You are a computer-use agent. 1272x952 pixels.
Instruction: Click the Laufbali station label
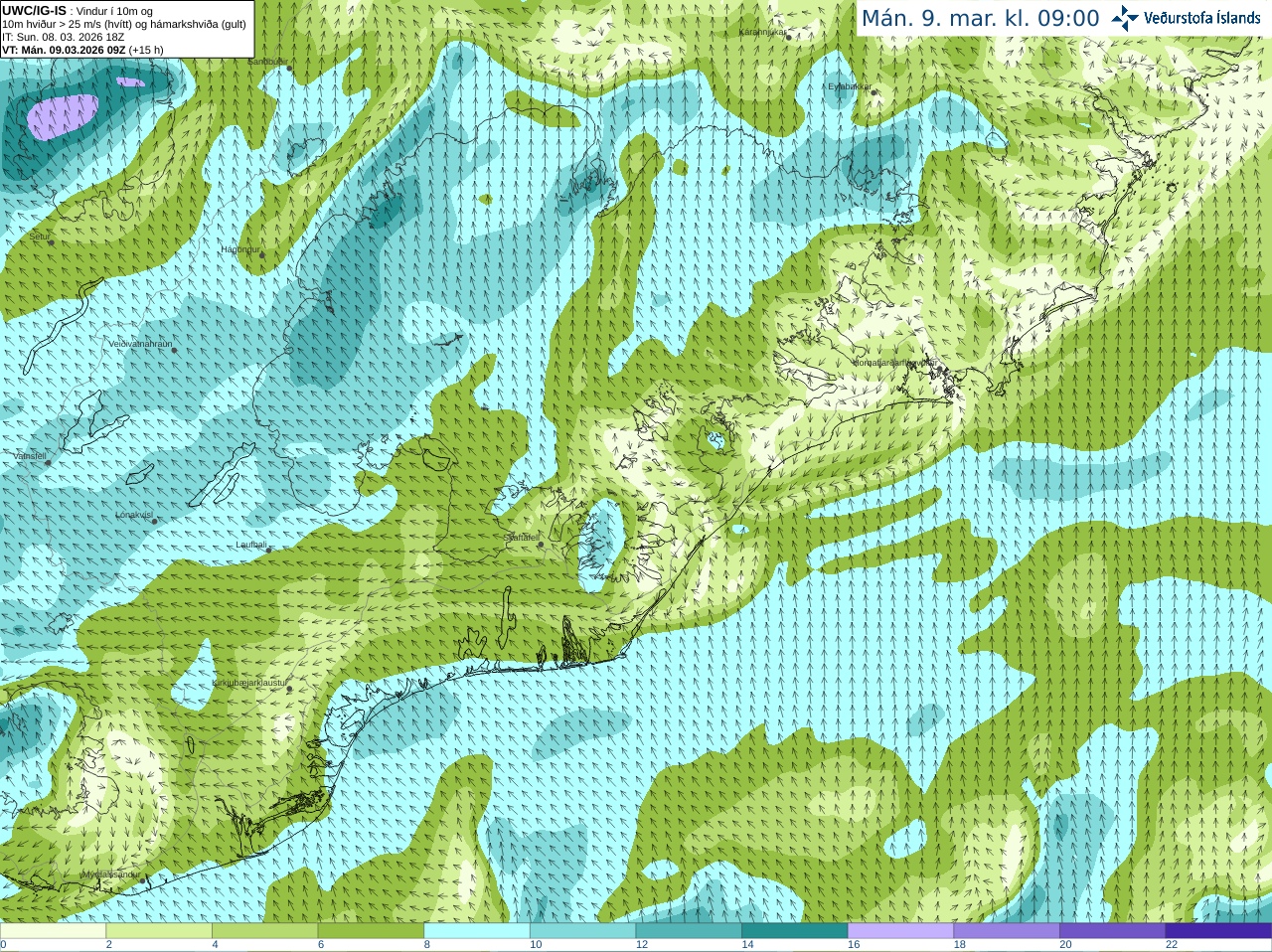pyautogui.click(x=251, y=545)
